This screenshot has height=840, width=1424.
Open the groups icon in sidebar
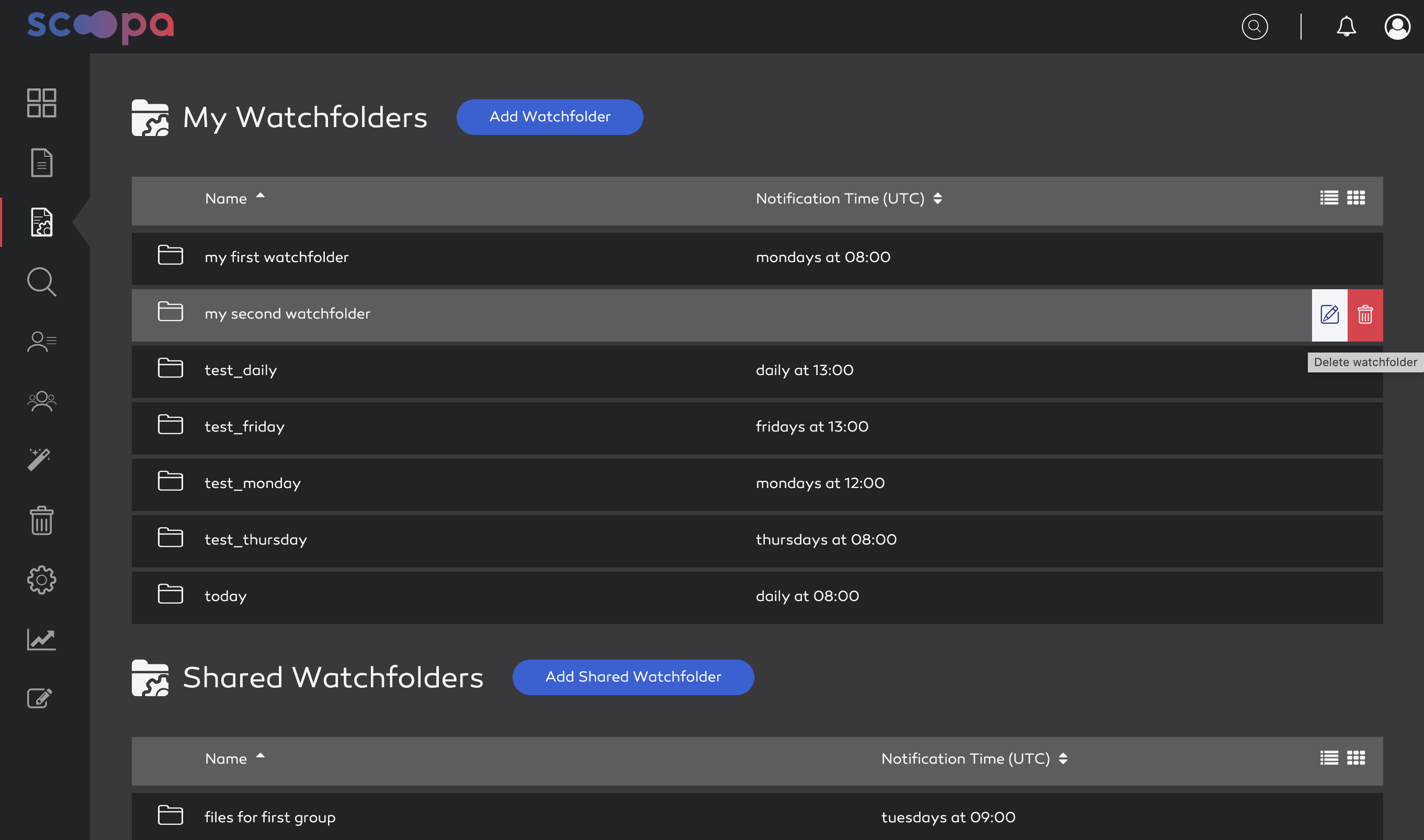pyautogui.click(x=41, y=401)
